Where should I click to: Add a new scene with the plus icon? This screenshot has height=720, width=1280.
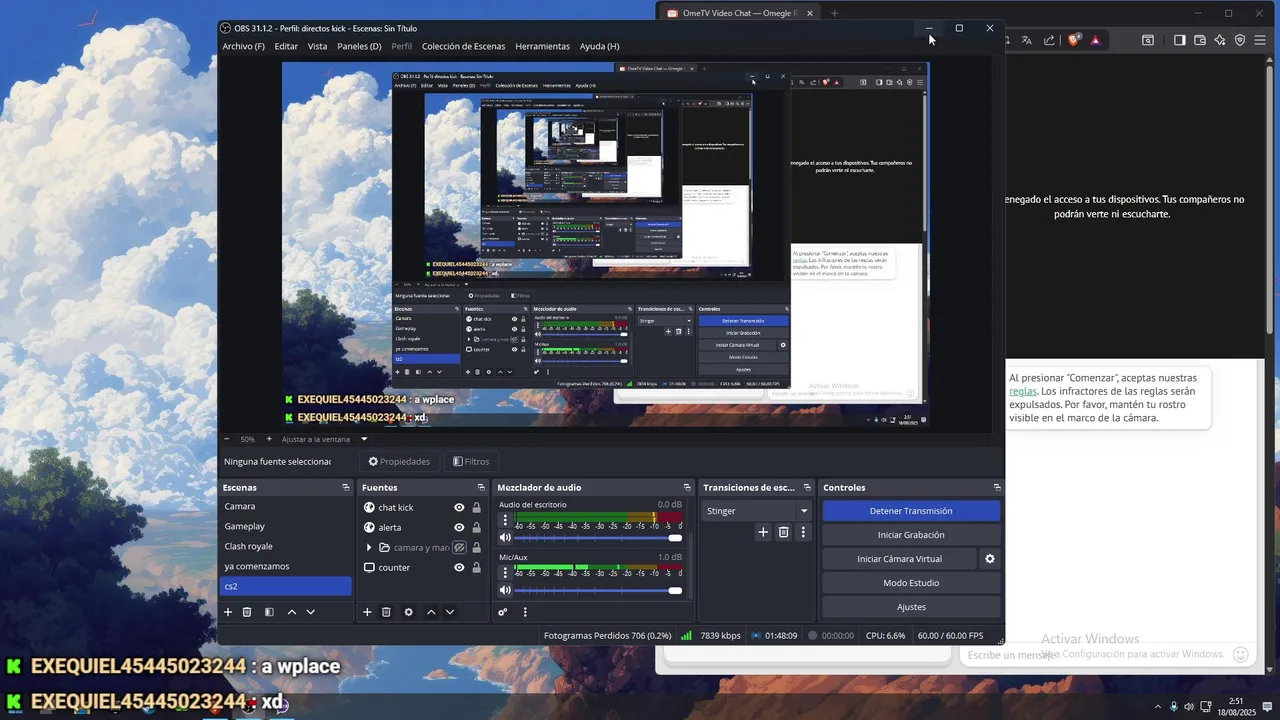point(228,612)
